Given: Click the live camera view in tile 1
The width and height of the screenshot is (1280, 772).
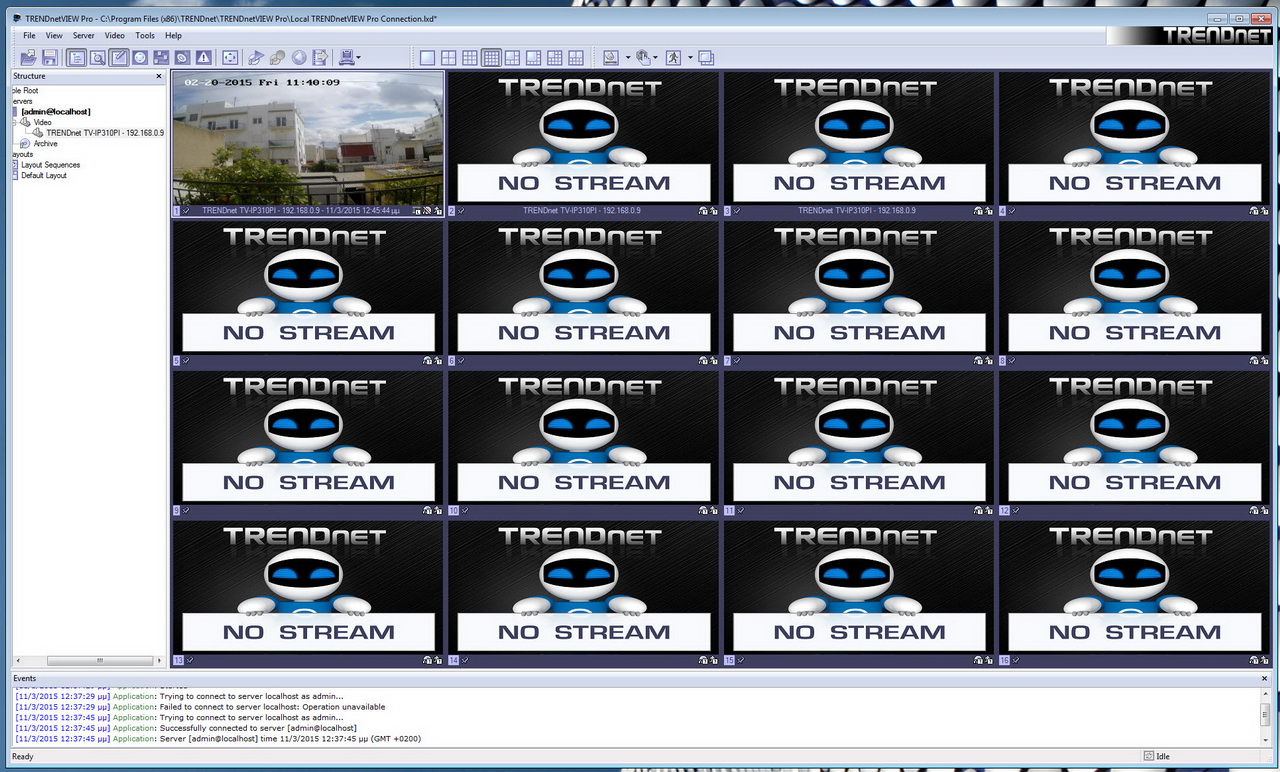Looking at the screenshot, I should tap(308, 138).
